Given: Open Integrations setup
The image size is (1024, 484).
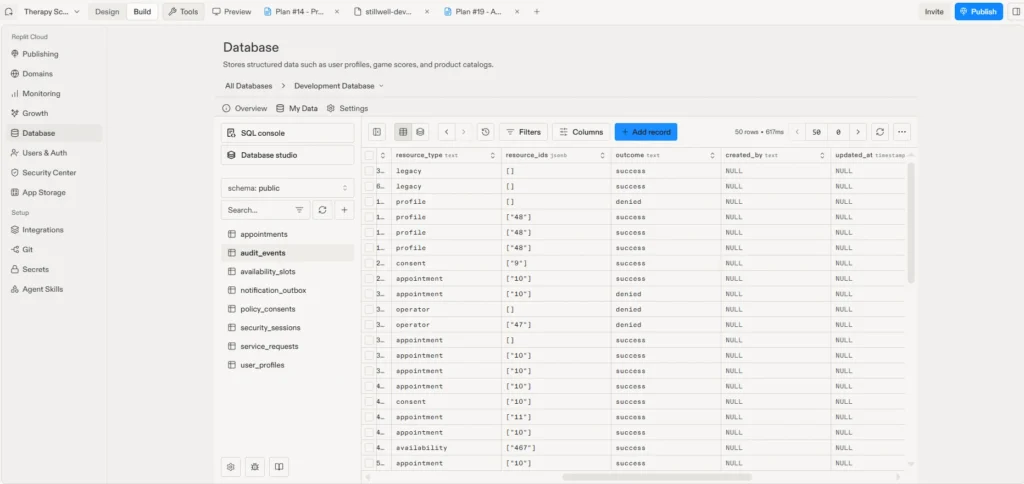Looking at the screenshot, I should [x=54, y=230].
